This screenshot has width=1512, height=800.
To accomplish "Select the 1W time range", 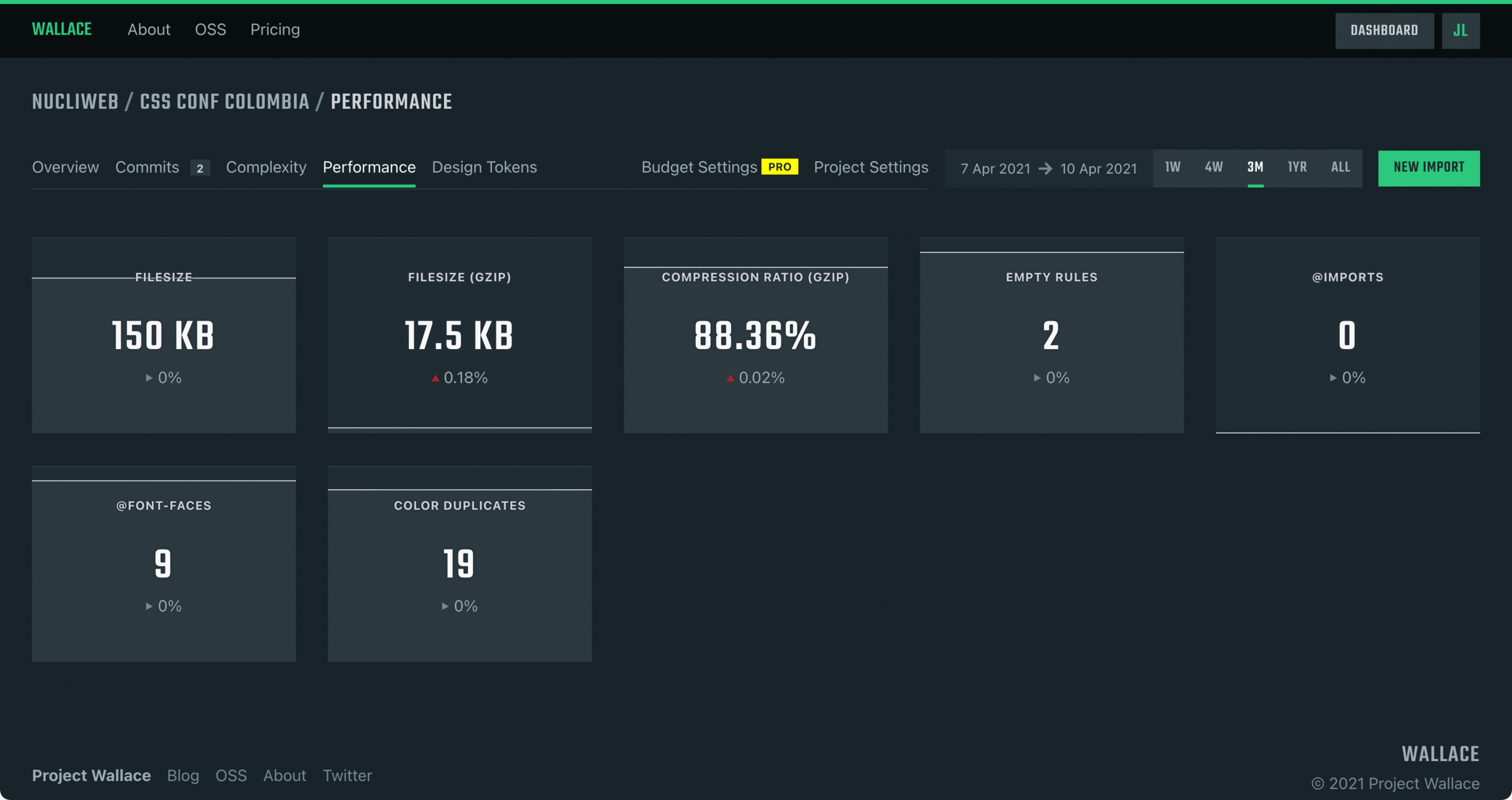I will (x=1172, y=168).
